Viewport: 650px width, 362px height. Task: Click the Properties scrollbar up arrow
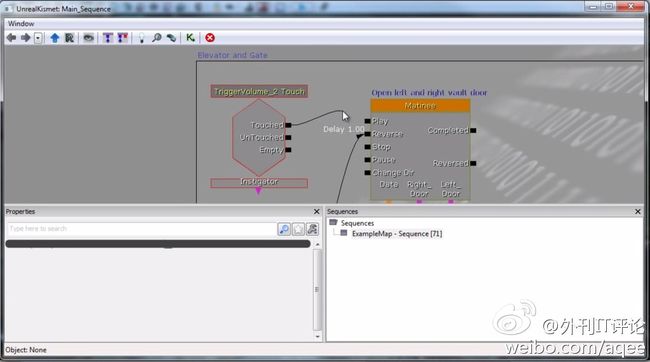coord(318,244)
